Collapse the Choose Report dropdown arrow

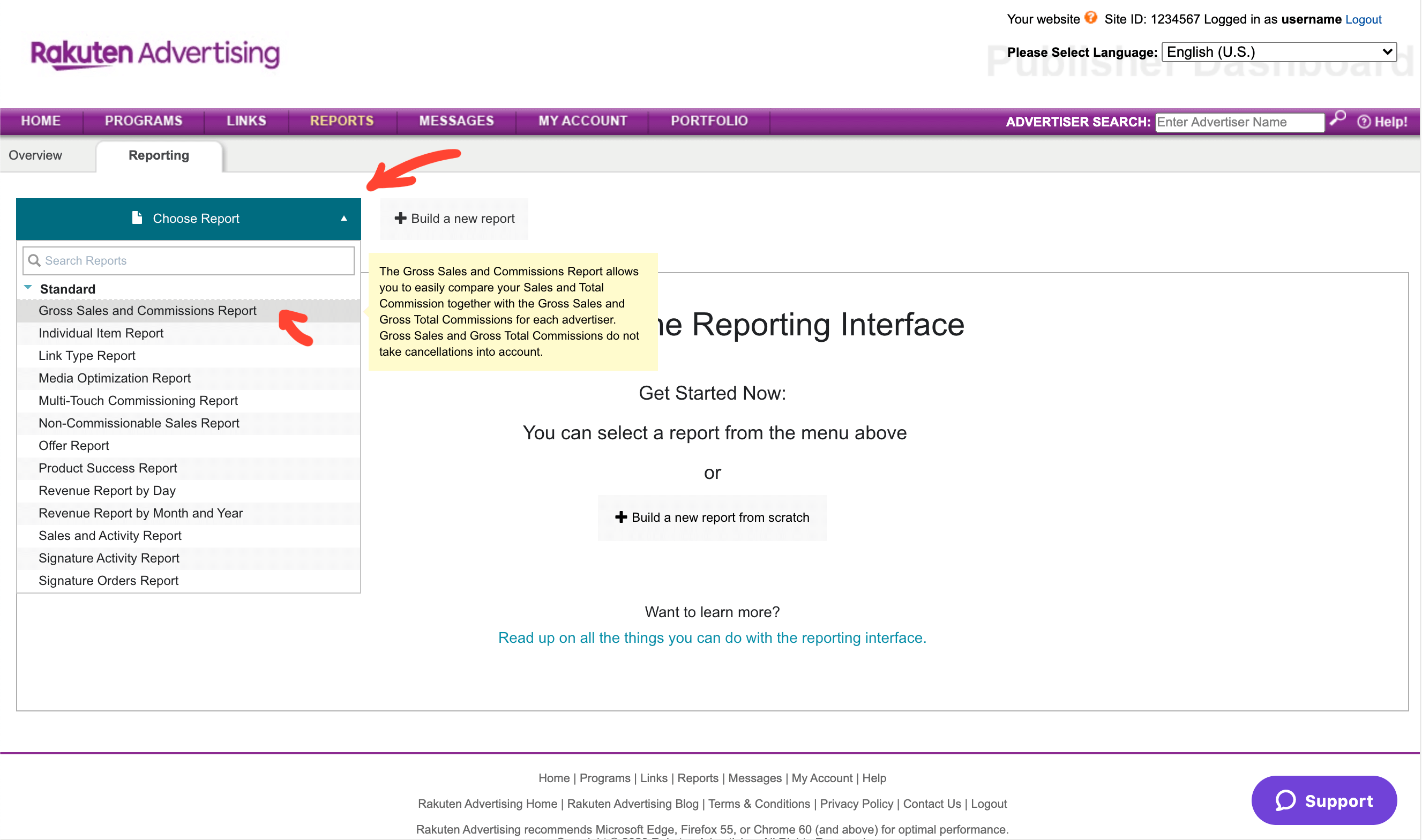tap(343, 219)
